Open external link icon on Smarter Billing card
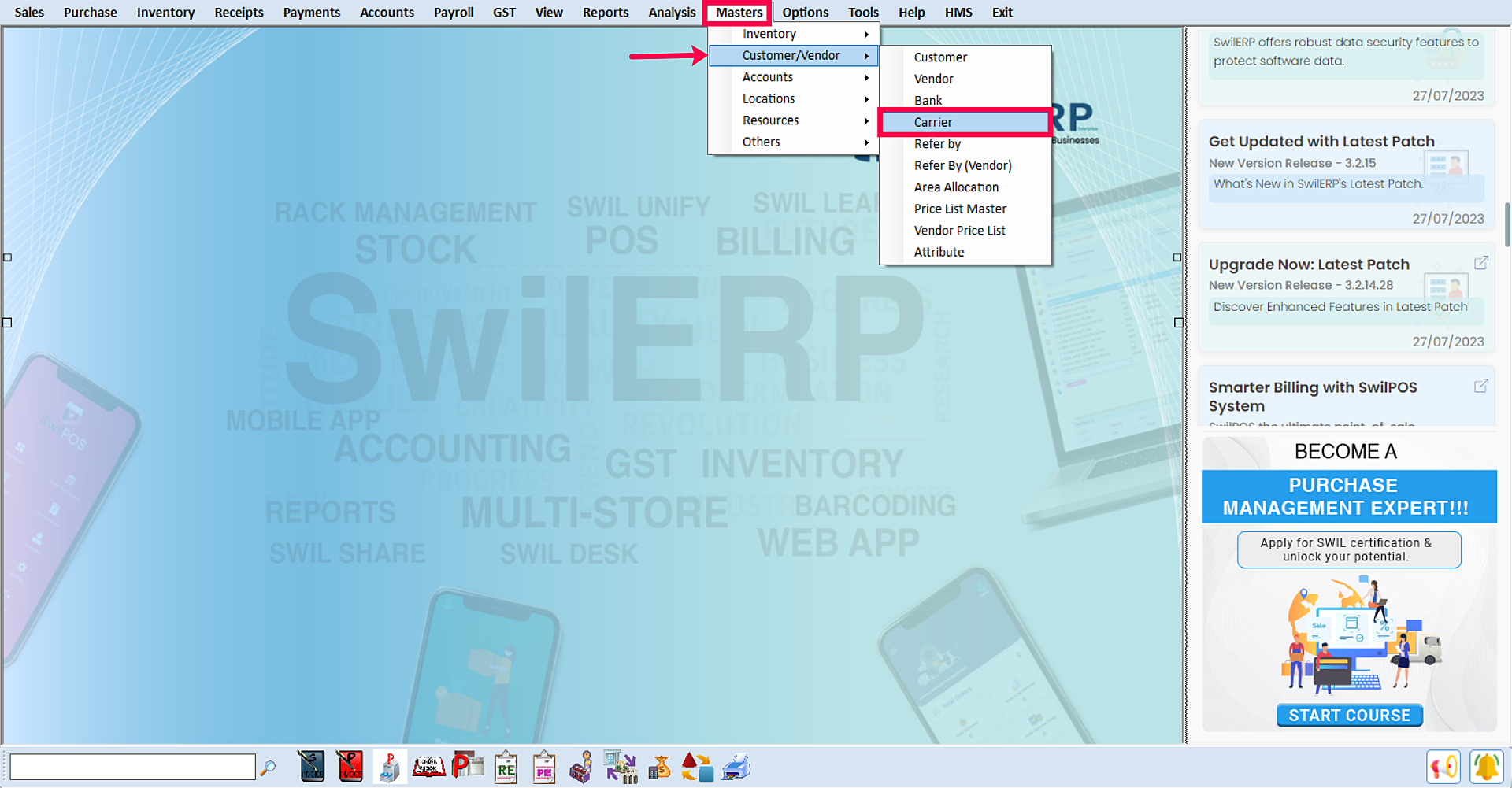Image resolution: width=1512 pixels, height=788 pixels. point(1480,386)
